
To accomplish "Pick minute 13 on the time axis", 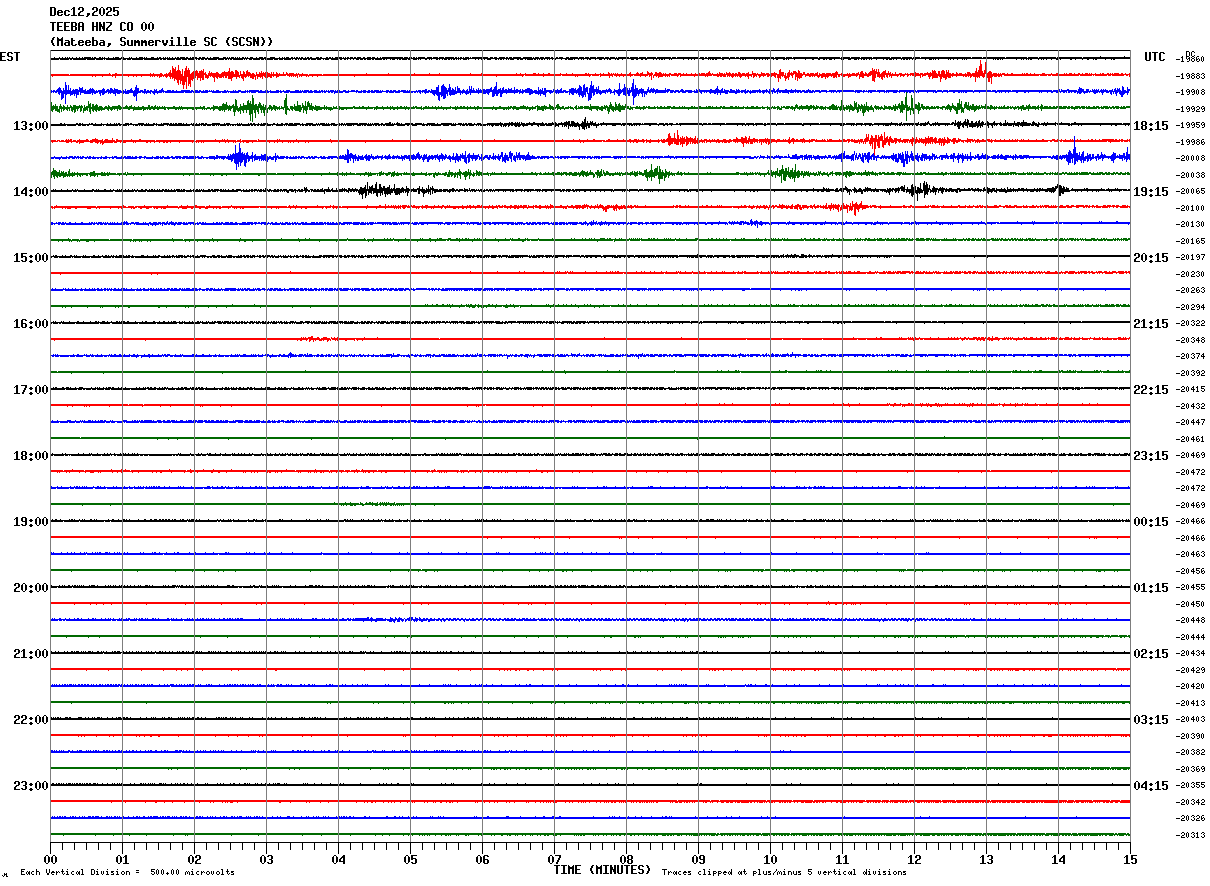I will 986,859.
